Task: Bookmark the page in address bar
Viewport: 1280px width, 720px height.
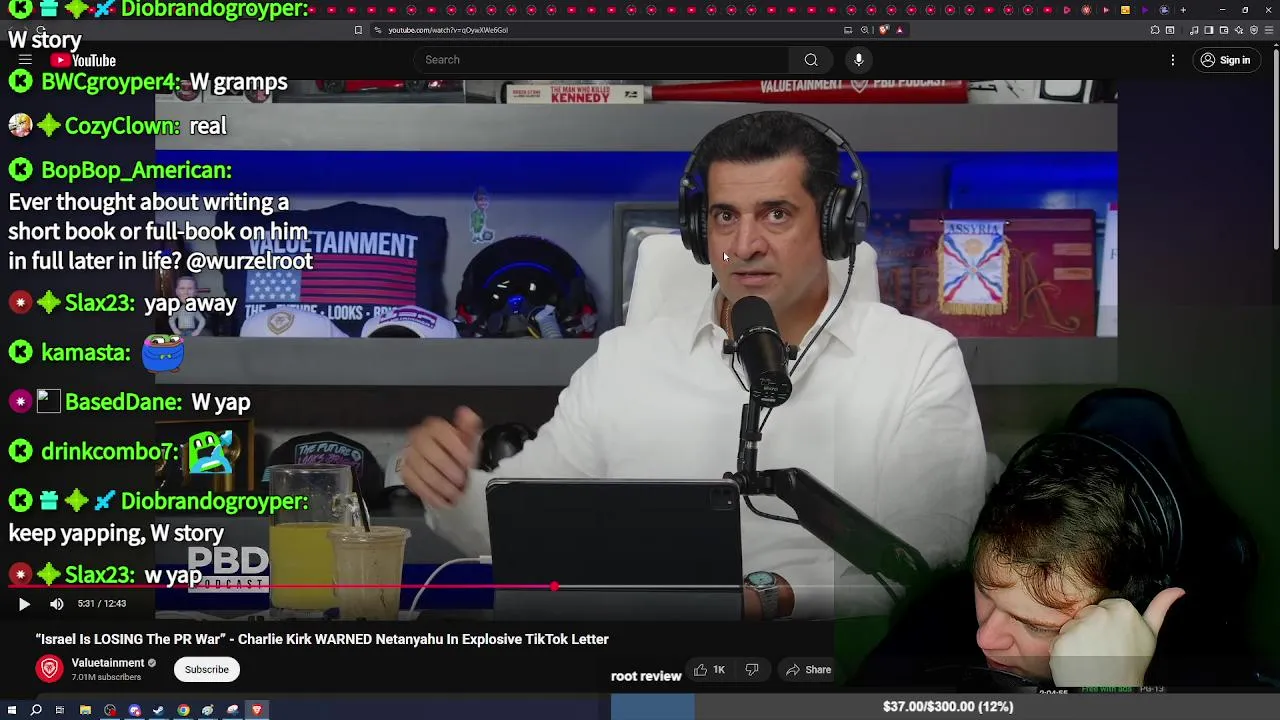Action: pos(358,30)
